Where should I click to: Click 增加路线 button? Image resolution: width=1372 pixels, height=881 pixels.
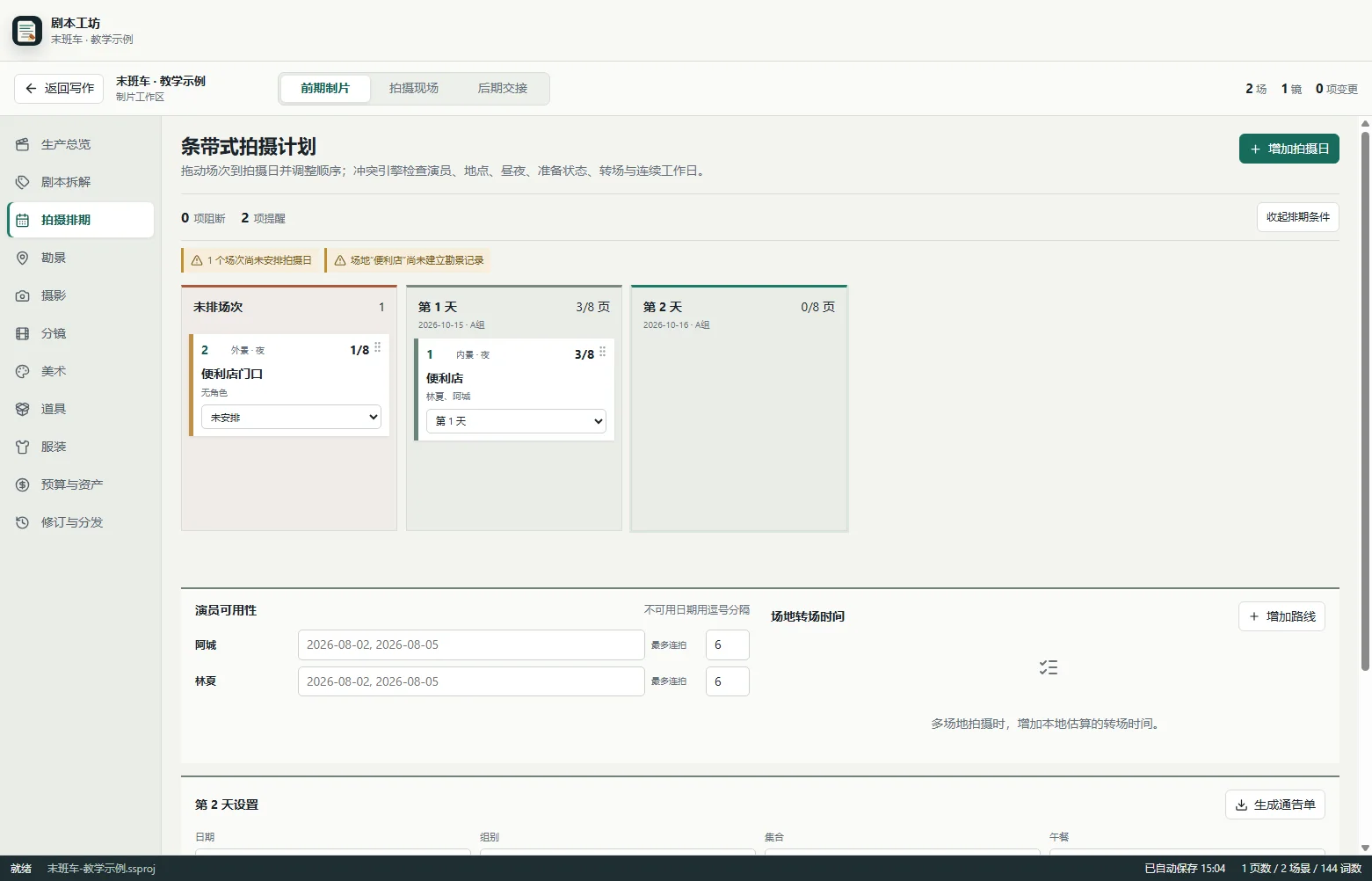(x=1281, y=616)
